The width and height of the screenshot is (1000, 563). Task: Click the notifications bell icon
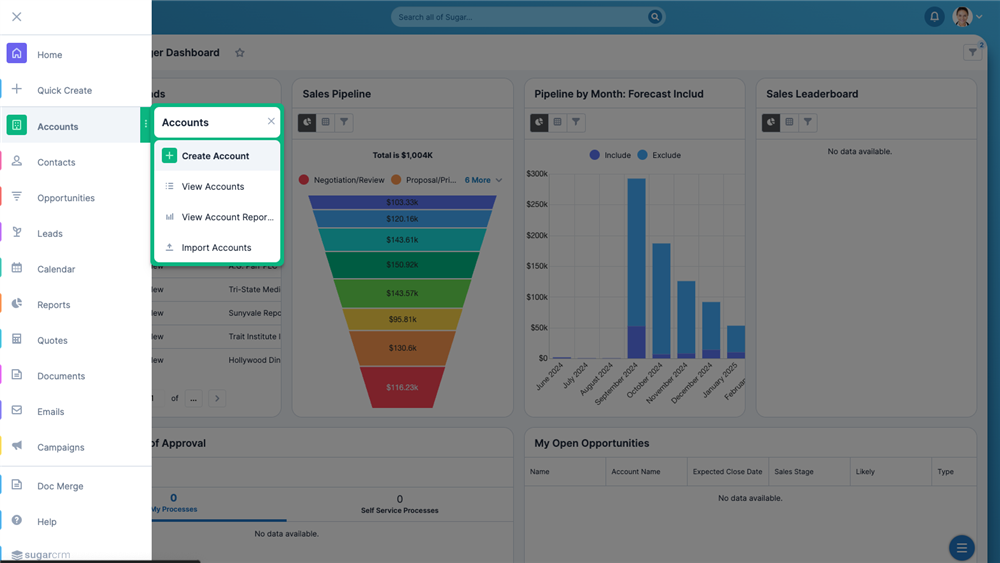[934, 17]
